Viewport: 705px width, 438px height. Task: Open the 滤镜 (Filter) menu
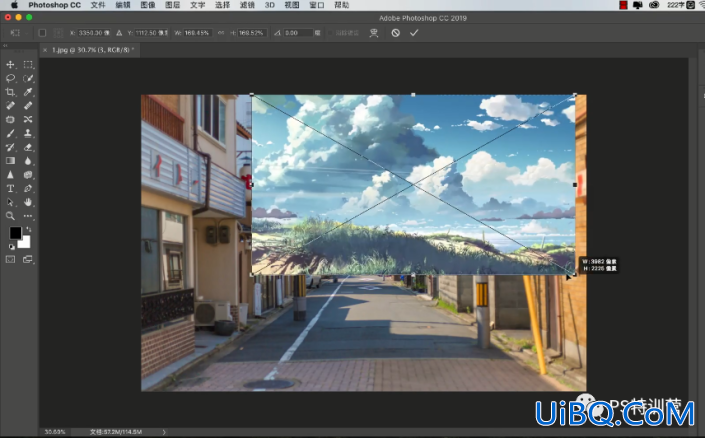tap(247, 5)
